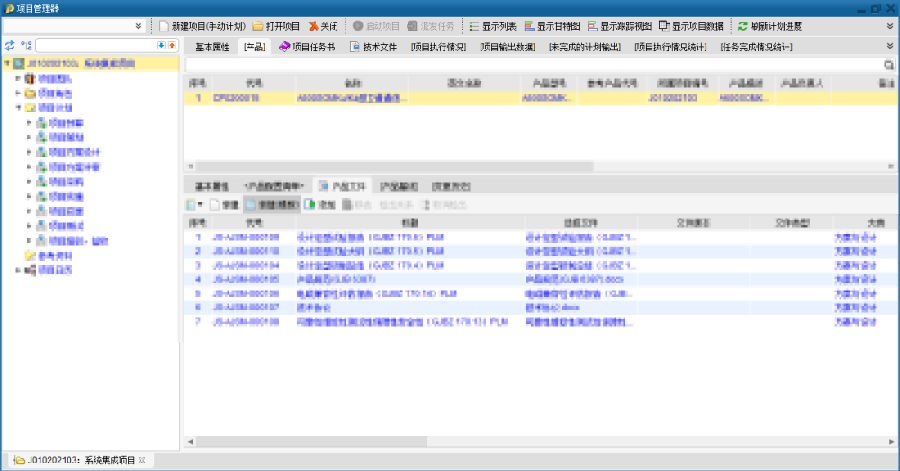Screen dimensions: 900x471
Task: Collapse the 项目计划 folder in the tree
Action: click(x=18, y=107)
